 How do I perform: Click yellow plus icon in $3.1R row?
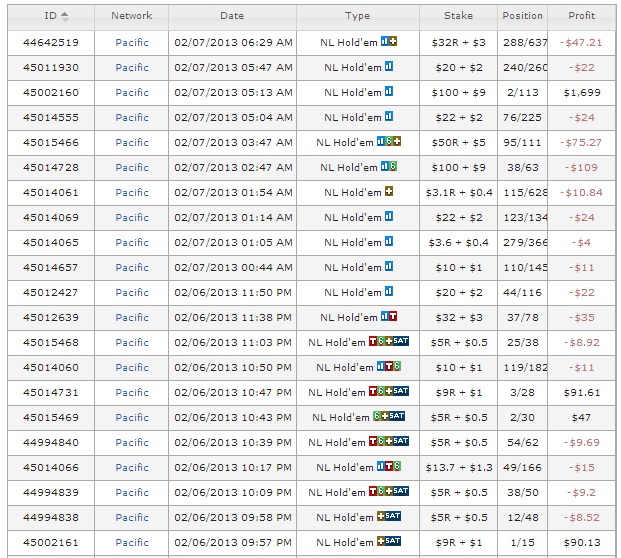pos(389,192)
